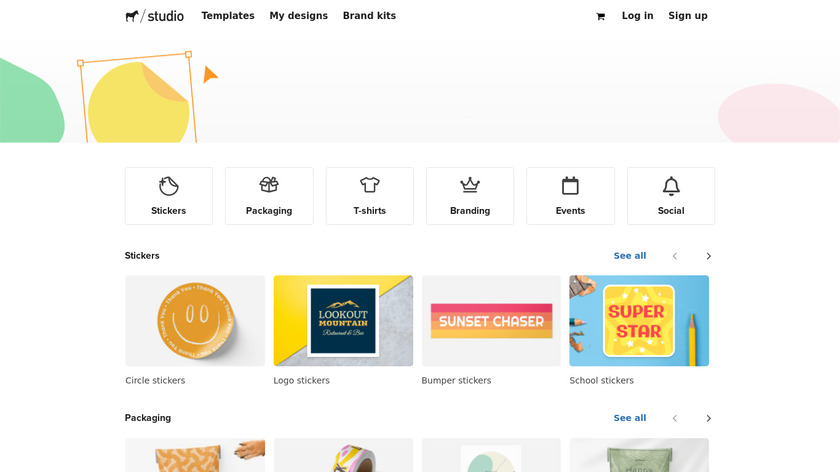
Task: Open the shopping cart
Action: [x=600, y=16]
